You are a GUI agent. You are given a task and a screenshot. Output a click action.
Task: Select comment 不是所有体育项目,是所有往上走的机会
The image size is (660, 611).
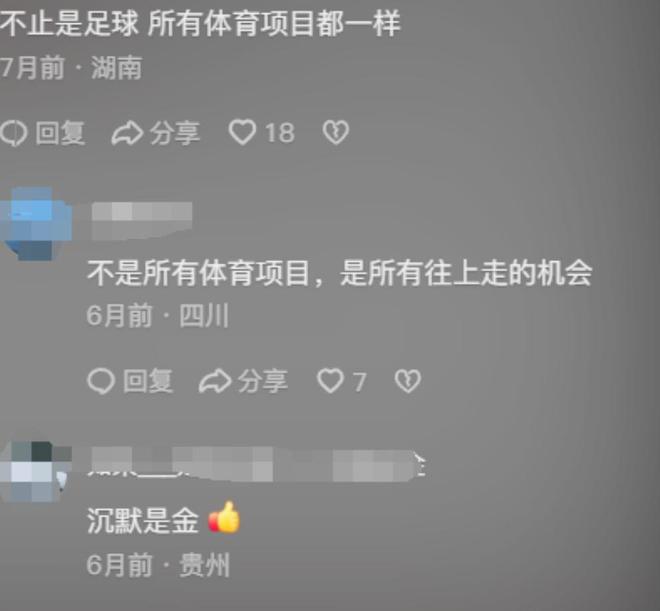tap(339, 274)
